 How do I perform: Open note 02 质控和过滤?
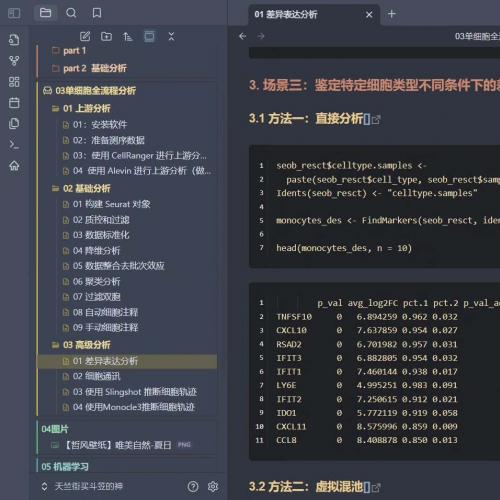click(101, 220)
